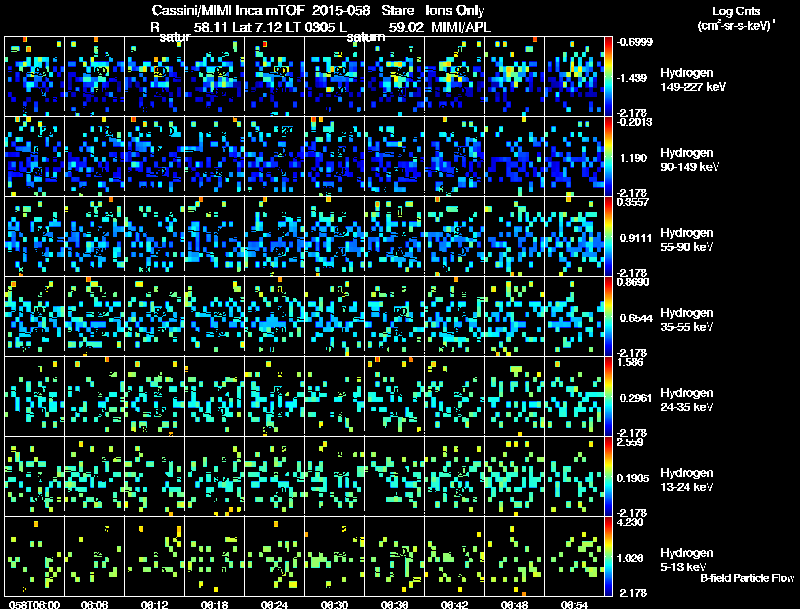Click the 06:54 time axis label
This screenshot has width=800, height=609.
click(574, 604)
